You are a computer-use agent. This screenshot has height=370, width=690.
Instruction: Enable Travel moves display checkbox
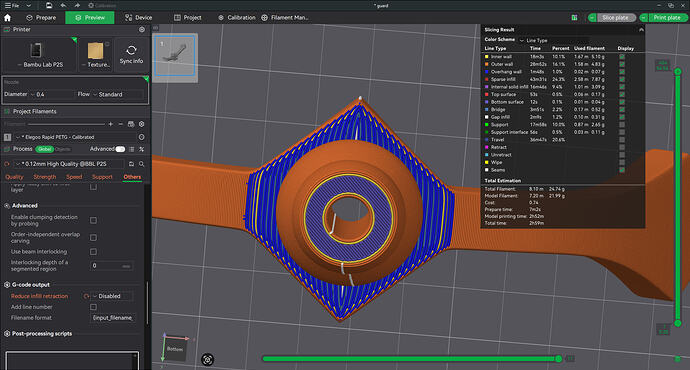[622, 139]
